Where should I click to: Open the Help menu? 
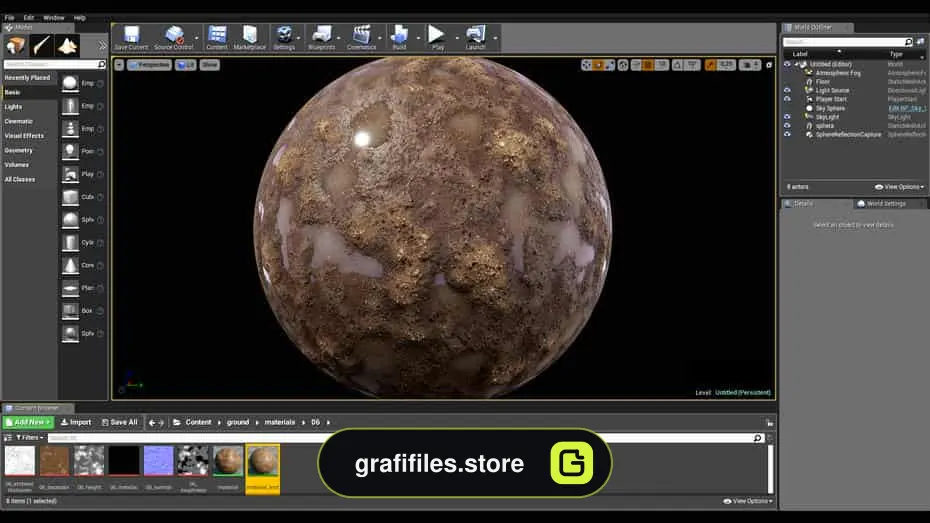click(x=79, y=18)
